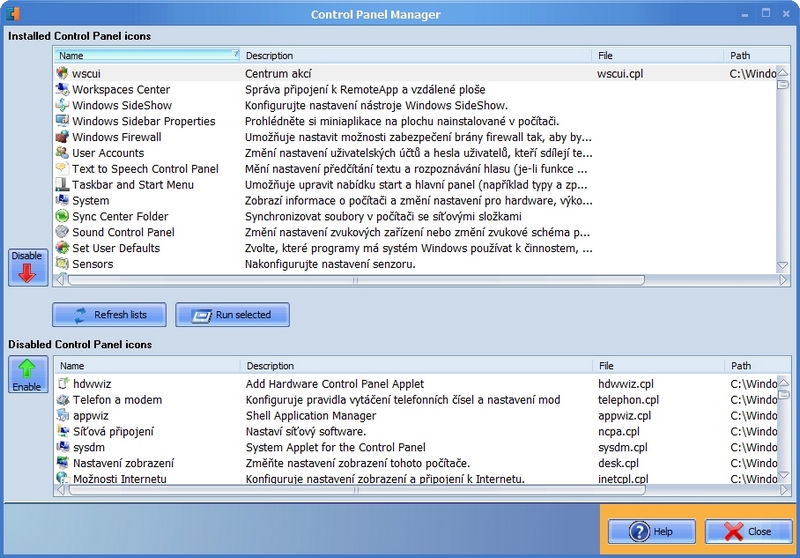The width and height of the screenshot is (800, 558).
Task: Select the Windows Firewall entry name
Action: pyautogui.click(x=117, y=137)
